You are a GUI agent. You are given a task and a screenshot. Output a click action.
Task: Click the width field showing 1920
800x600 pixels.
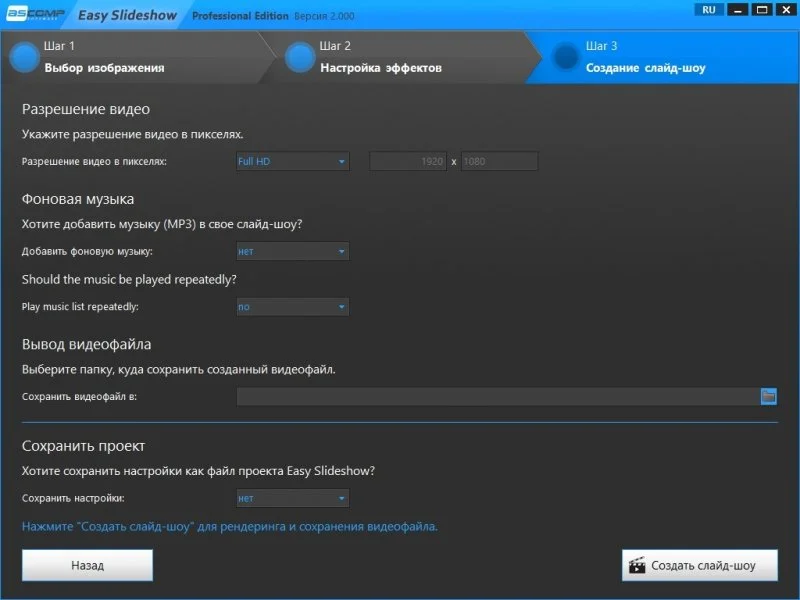[x=408, y=162]
